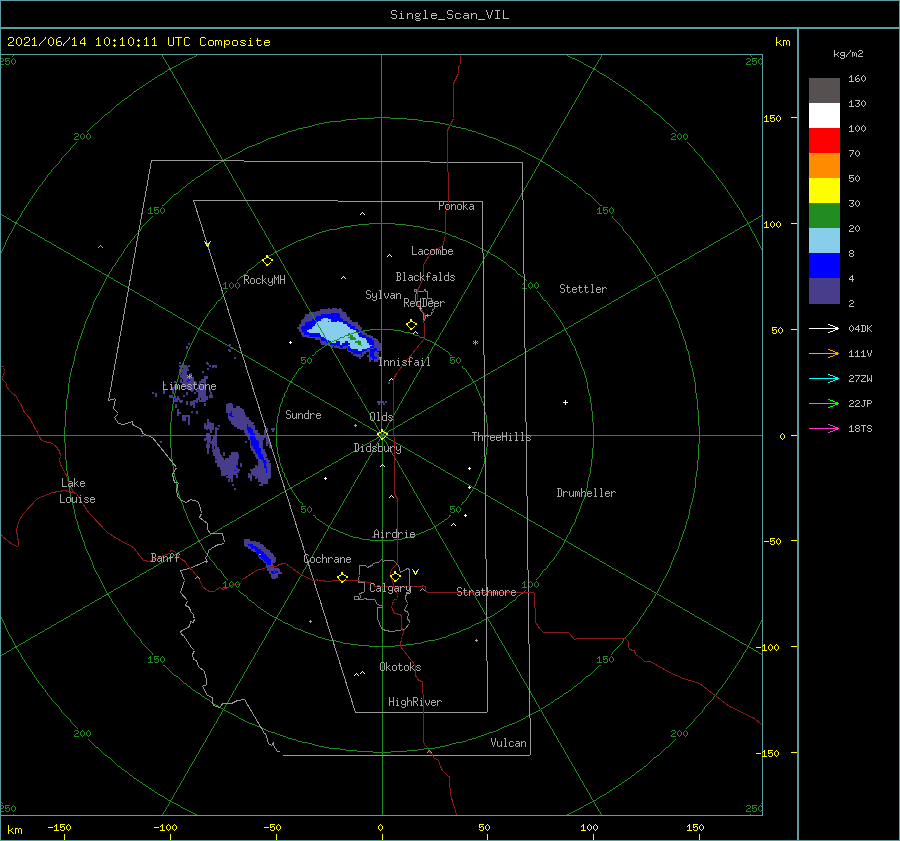Click the Lake Louise label
Screen dimensions: 900x841
pos(77,491)
